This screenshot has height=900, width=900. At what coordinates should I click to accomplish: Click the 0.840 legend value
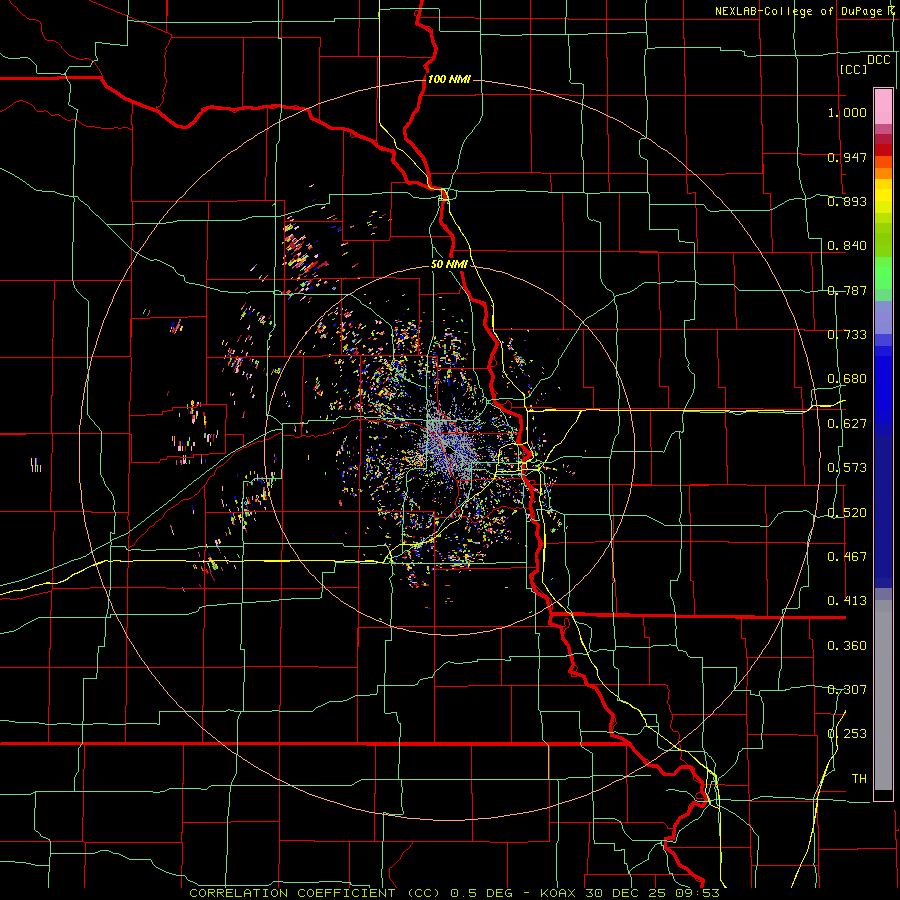click(847, 246)
